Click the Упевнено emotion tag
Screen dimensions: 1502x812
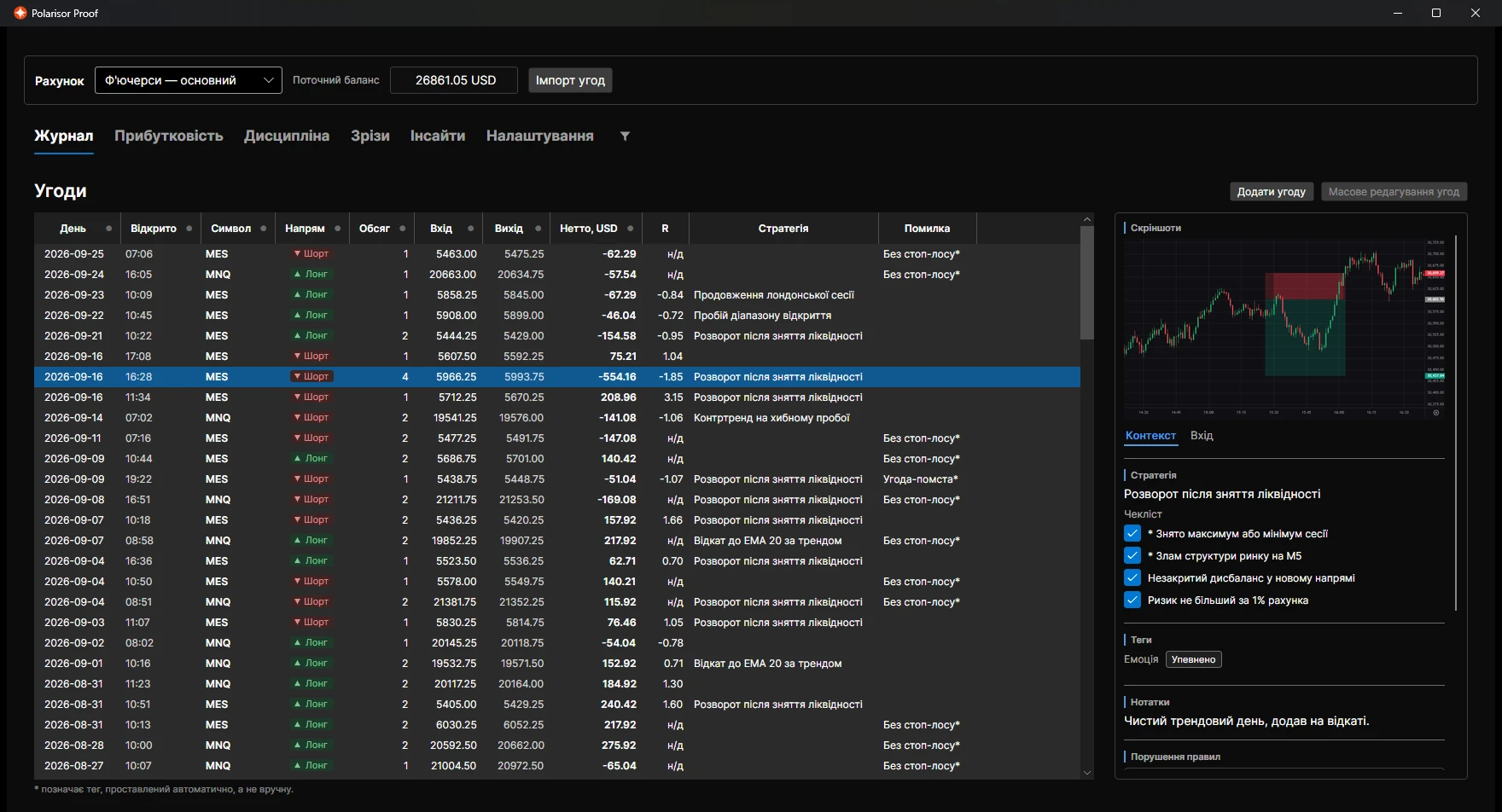tap(1194, 659)
